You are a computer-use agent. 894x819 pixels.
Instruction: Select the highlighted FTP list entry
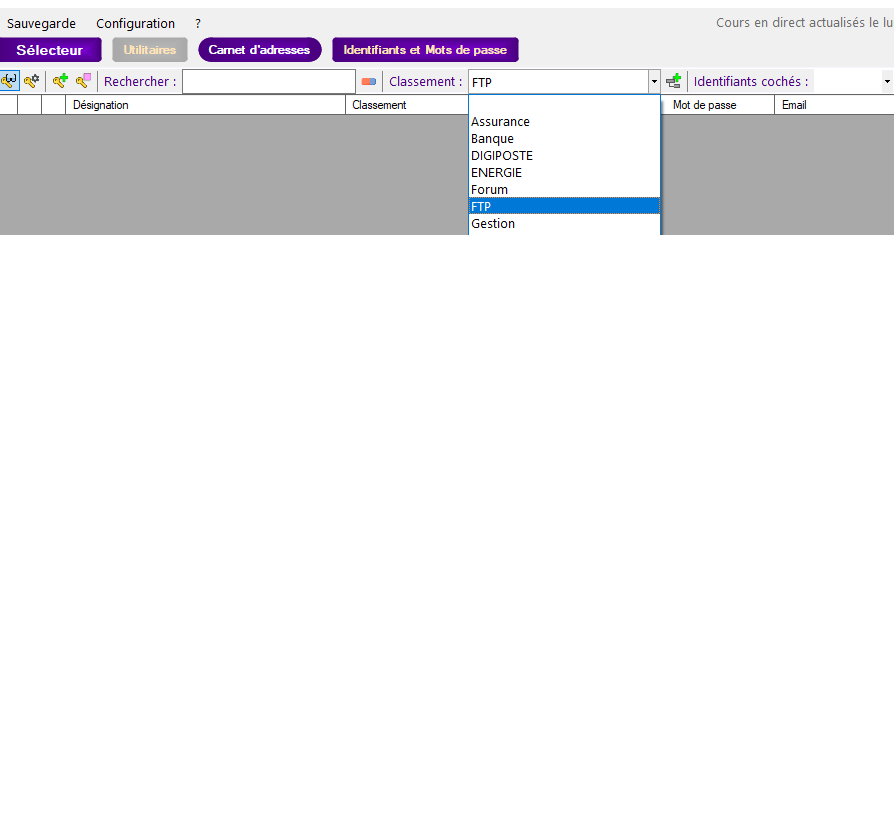pyautogui.click(x=481, y=206)
